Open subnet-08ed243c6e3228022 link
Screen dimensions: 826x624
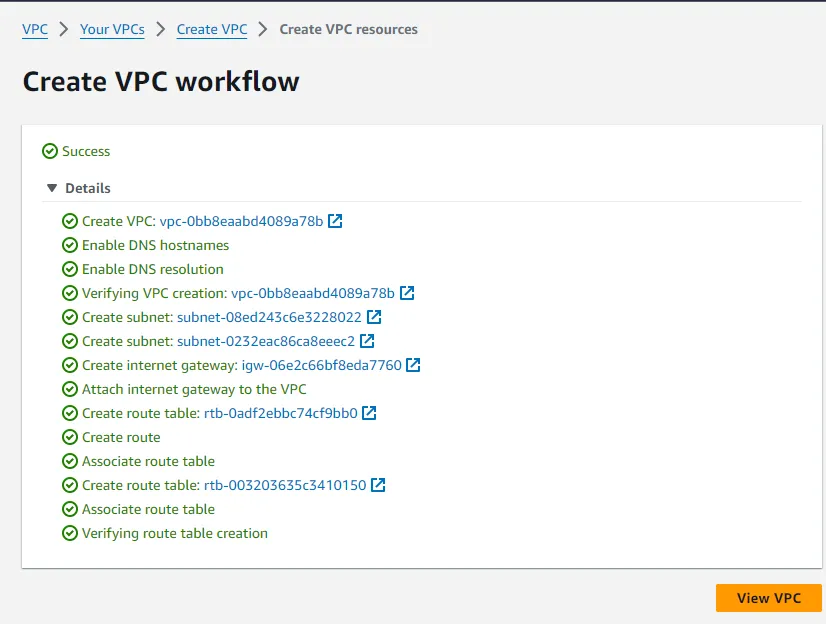point(269,317)
